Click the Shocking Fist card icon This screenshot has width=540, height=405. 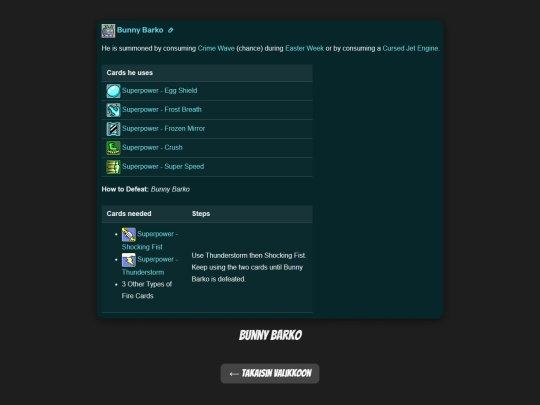128,235
